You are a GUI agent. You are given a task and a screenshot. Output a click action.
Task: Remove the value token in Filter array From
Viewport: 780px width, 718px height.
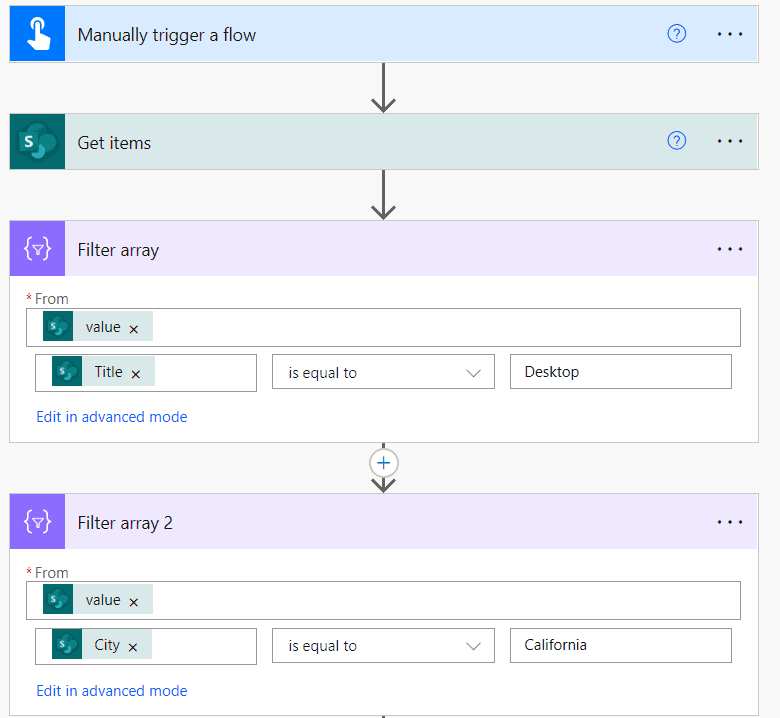[133, 329]
